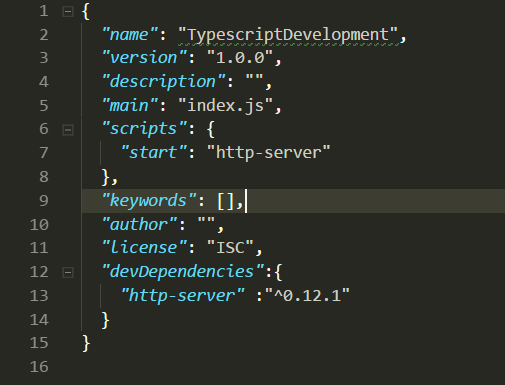This screenshot has width=505, height=385.
Task: Click the "index.js" value
Action: point(226,106)
